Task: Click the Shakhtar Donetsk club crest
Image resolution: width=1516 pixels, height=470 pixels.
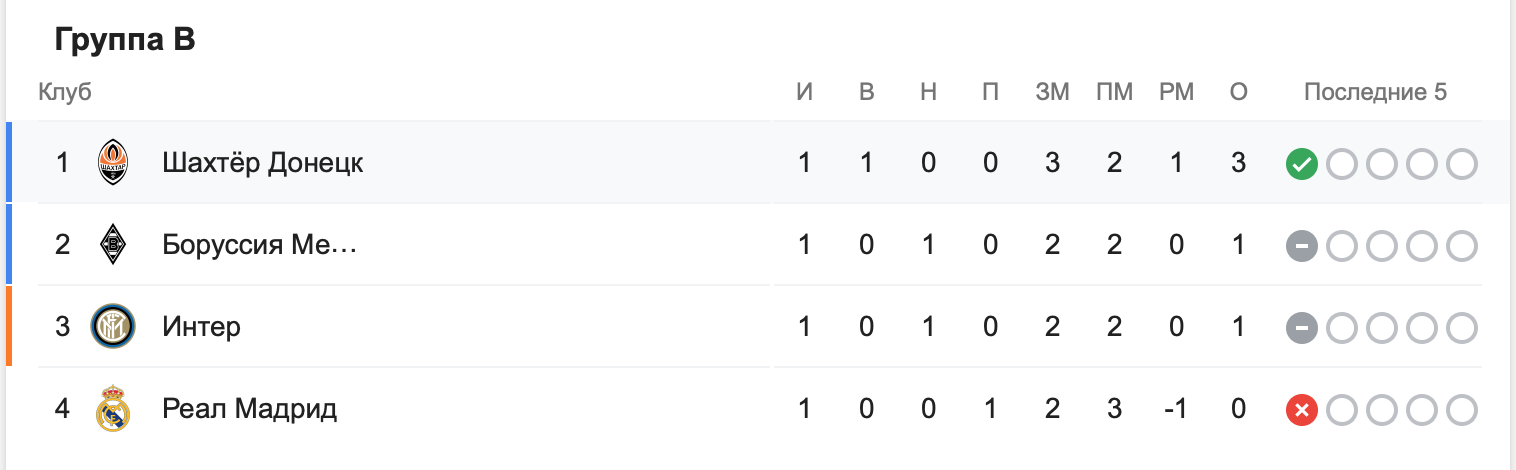Action: pos(113,163)
